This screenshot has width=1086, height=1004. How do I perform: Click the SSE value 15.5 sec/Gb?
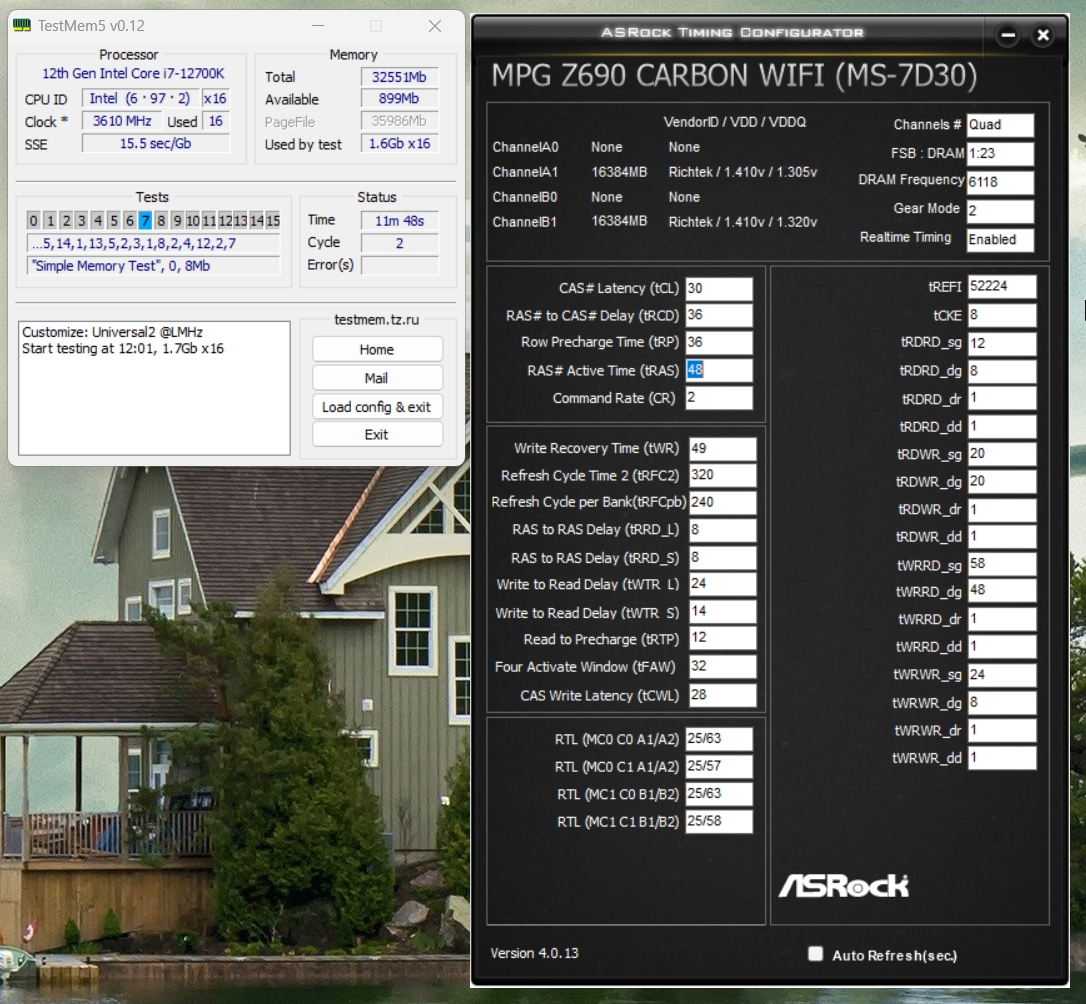tap(156, 143)
